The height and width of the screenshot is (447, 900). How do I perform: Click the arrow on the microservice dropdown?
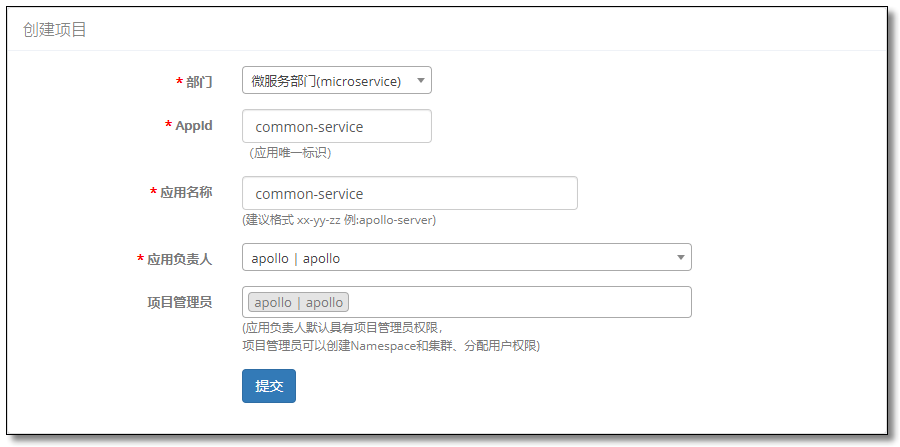coord(420,81)
